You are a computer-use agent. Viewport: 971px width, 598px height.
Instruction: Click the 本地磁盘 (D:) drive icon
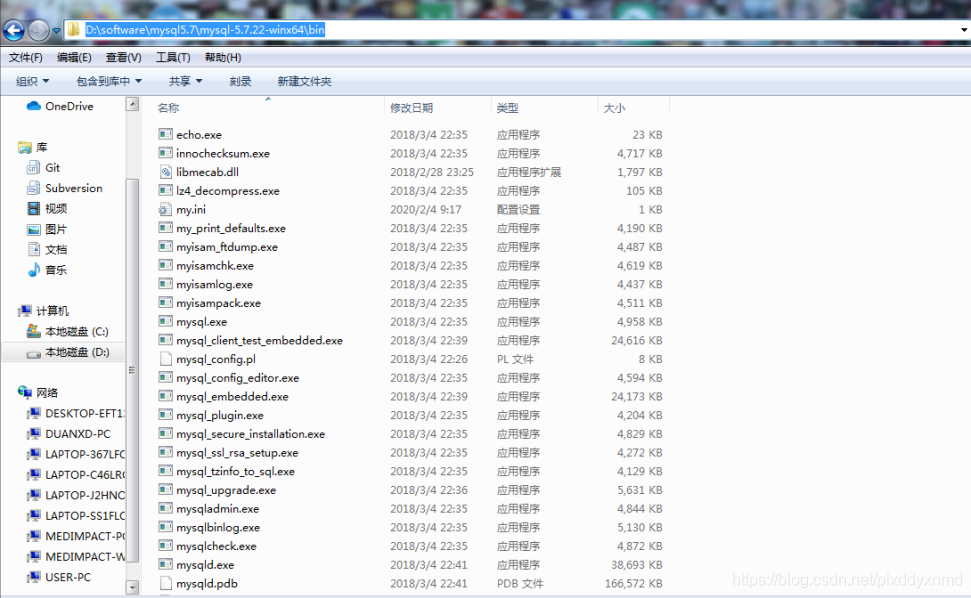pos(33,352)
